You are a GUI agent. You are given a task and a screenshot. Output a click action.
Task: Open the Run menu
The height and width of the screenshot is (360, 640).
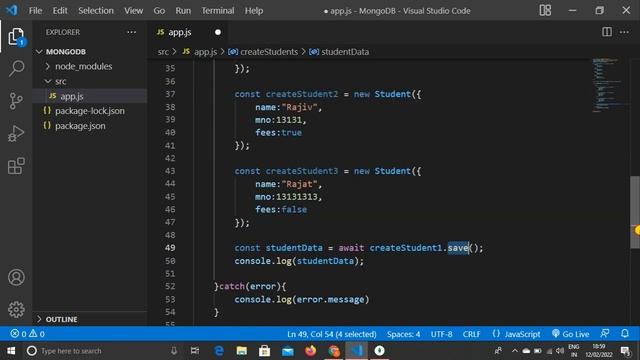click(x=183, y=11)
